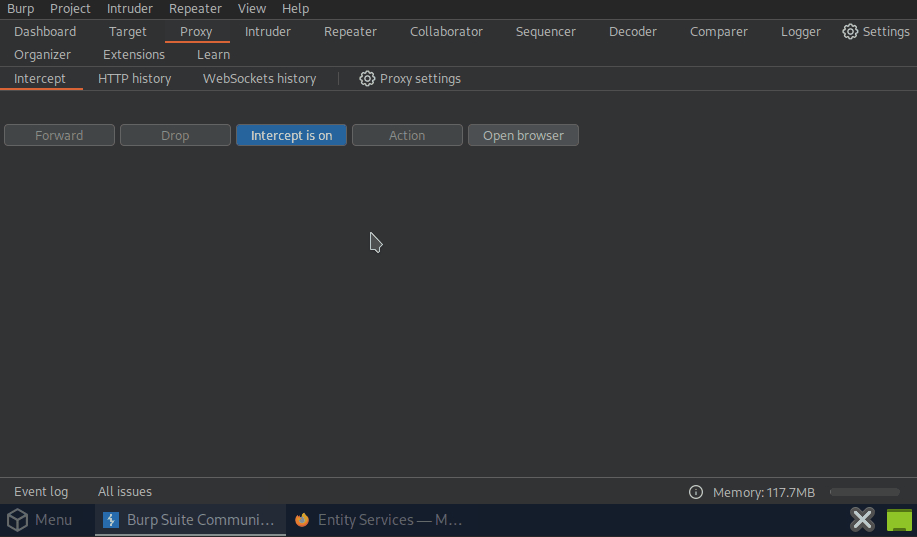This screenshot has height=537, width=917.
Task: Open the Burp menu
Action: pyautogui.click(x=20, y=9)
